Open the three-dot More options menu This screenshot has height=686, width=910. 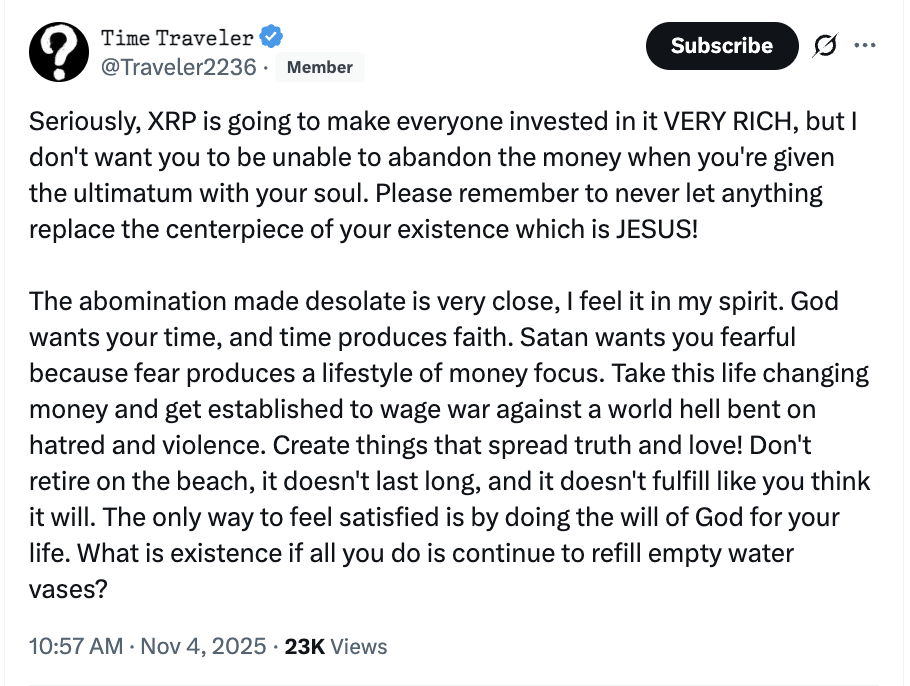point(865,46)
